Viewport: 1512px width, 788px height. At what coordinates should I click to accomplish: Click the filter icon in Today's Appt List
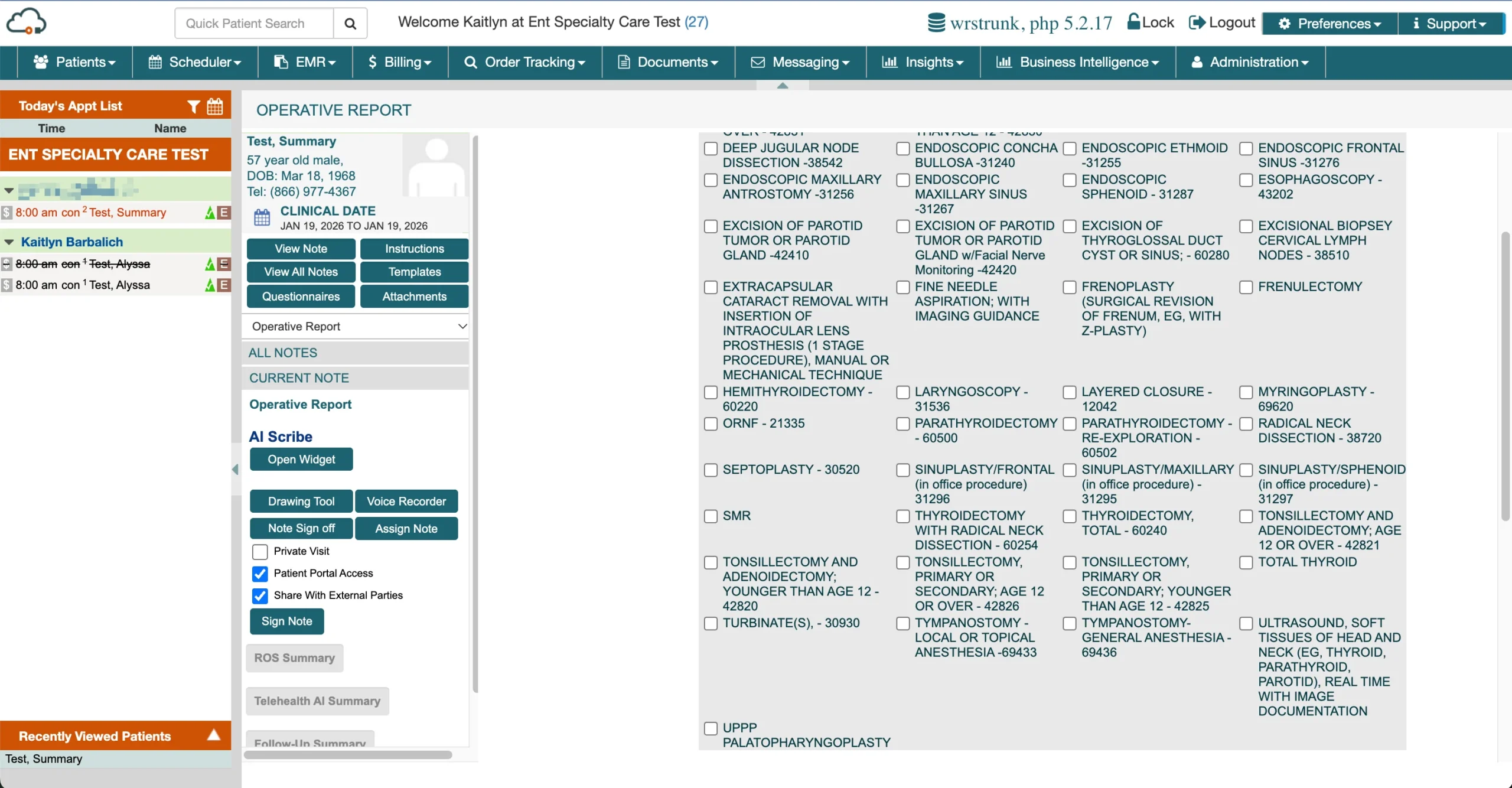pyautogui.click(x=194, y=106)
